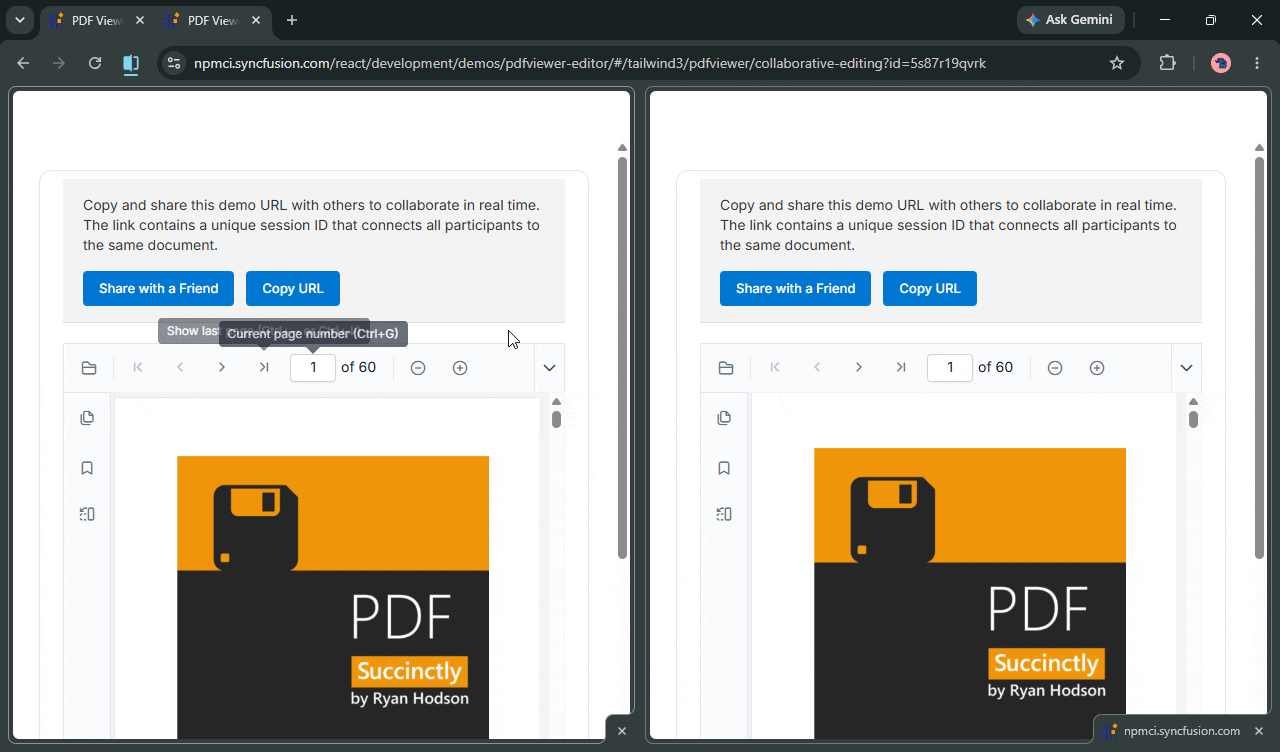This screenshot has width=1280, height=752.
Task: Go back in browser history
Action: point(24,63)
